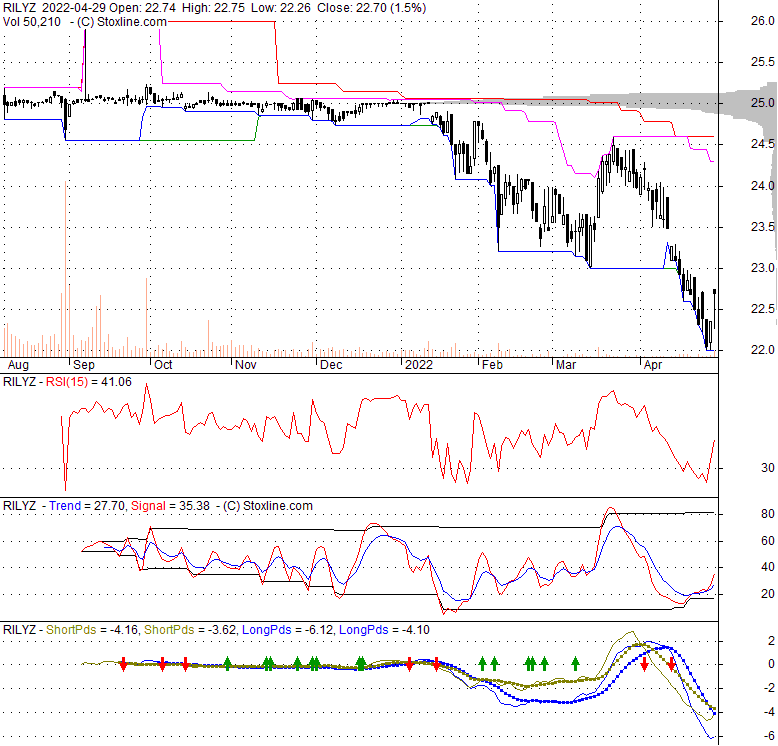Viewport: 778px width, 746px height.
Task: Click the blue 'Trend' legend label
Action: pyautogui.click(x=65, y=506)
